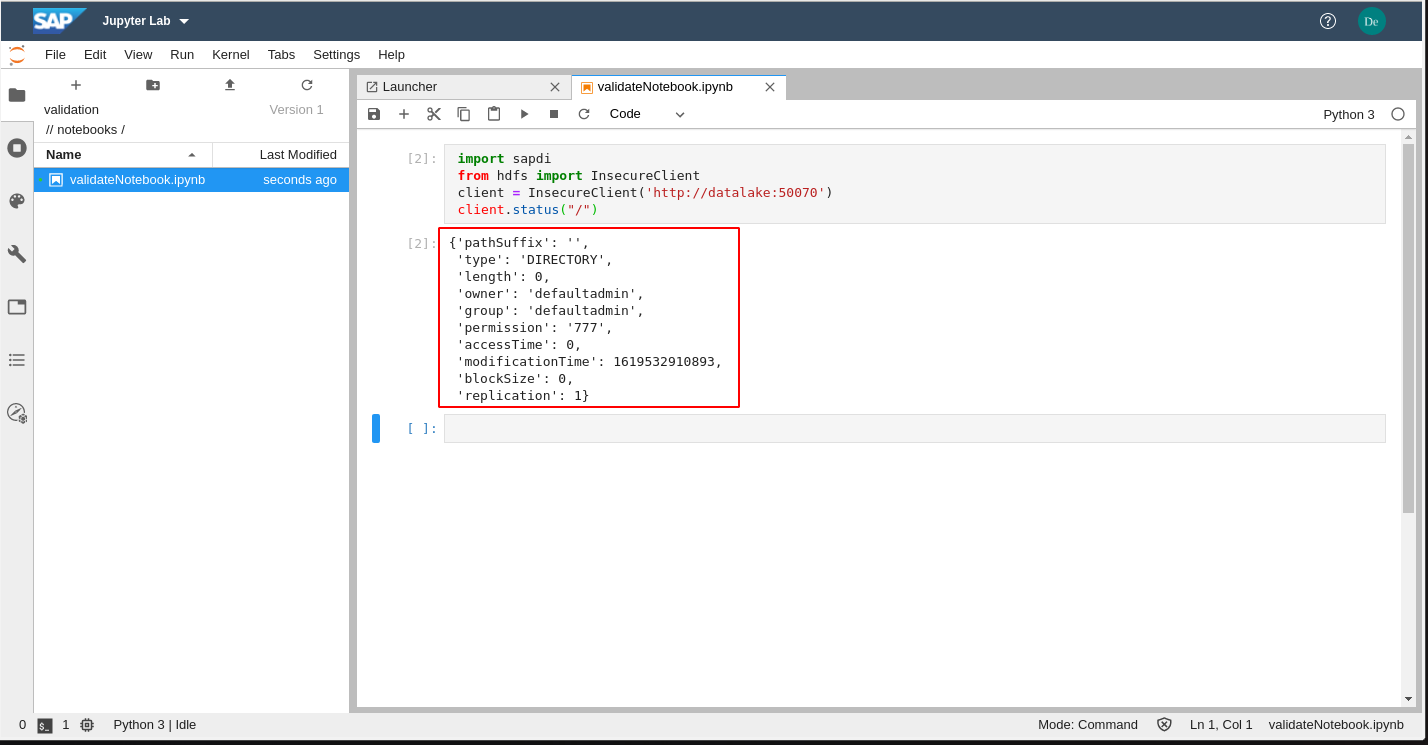Click the 'Version 1' label
1428x745 pixels.
[296, 110]
